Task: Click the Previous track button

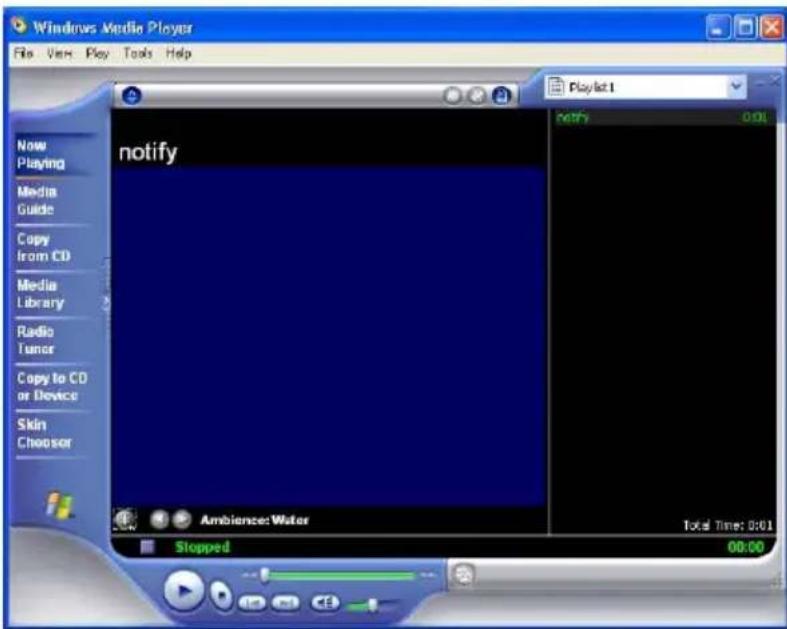Action: [252, 602]
